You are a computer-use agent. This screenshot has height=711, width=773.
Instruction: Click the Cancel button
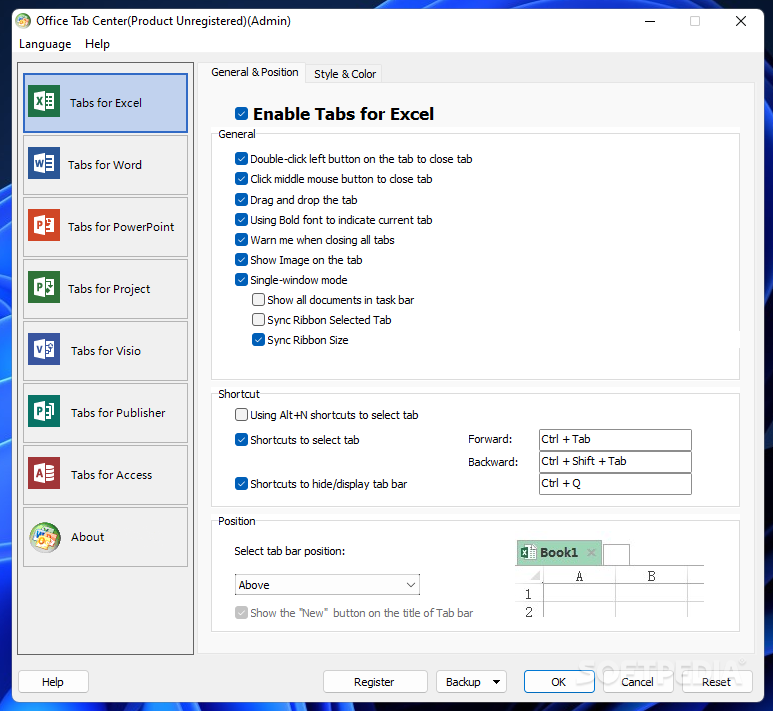pyautogui.click(x=637, y=682)
